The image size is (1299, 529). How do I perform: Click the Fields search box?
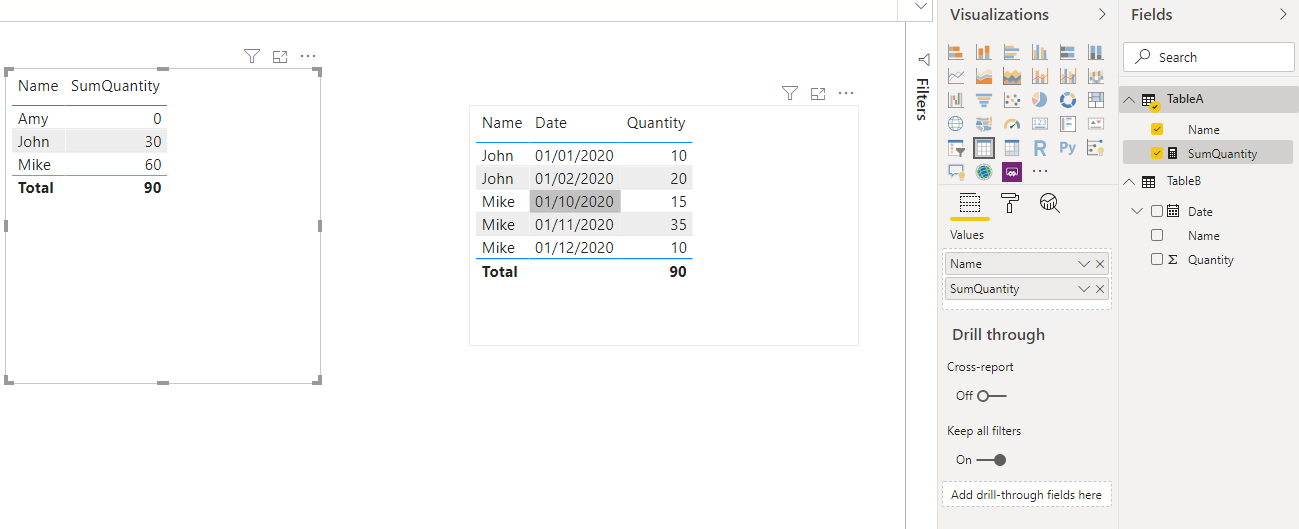[x=1209, y=57]
